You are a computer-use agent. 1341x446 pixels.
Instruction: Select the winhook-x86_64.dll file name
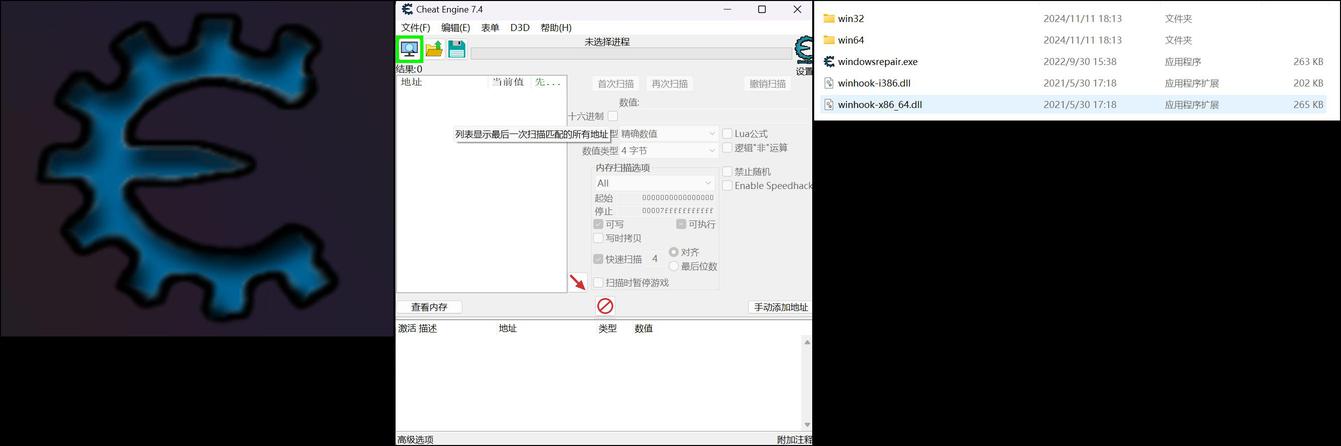click(880, 104)
